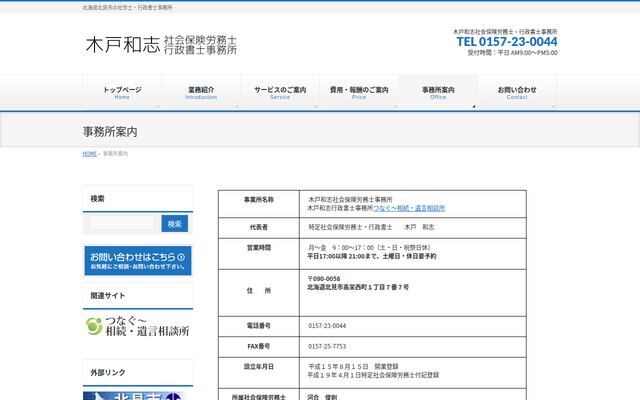Click the blue 検索 search button
Screen dimensions: 640x400
(x=175, y=224)
